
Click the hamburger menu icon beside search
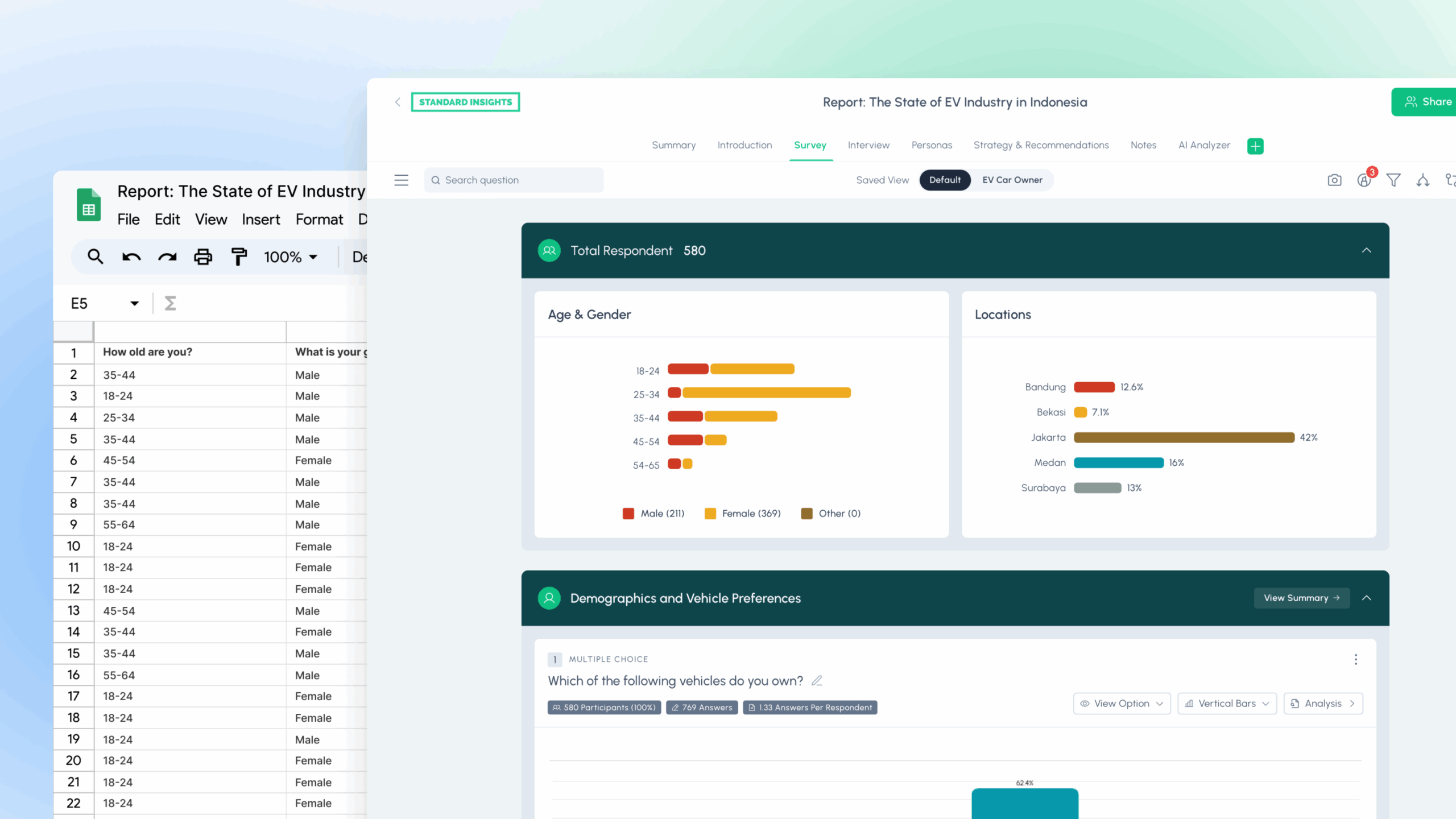[x=402, y=180]
